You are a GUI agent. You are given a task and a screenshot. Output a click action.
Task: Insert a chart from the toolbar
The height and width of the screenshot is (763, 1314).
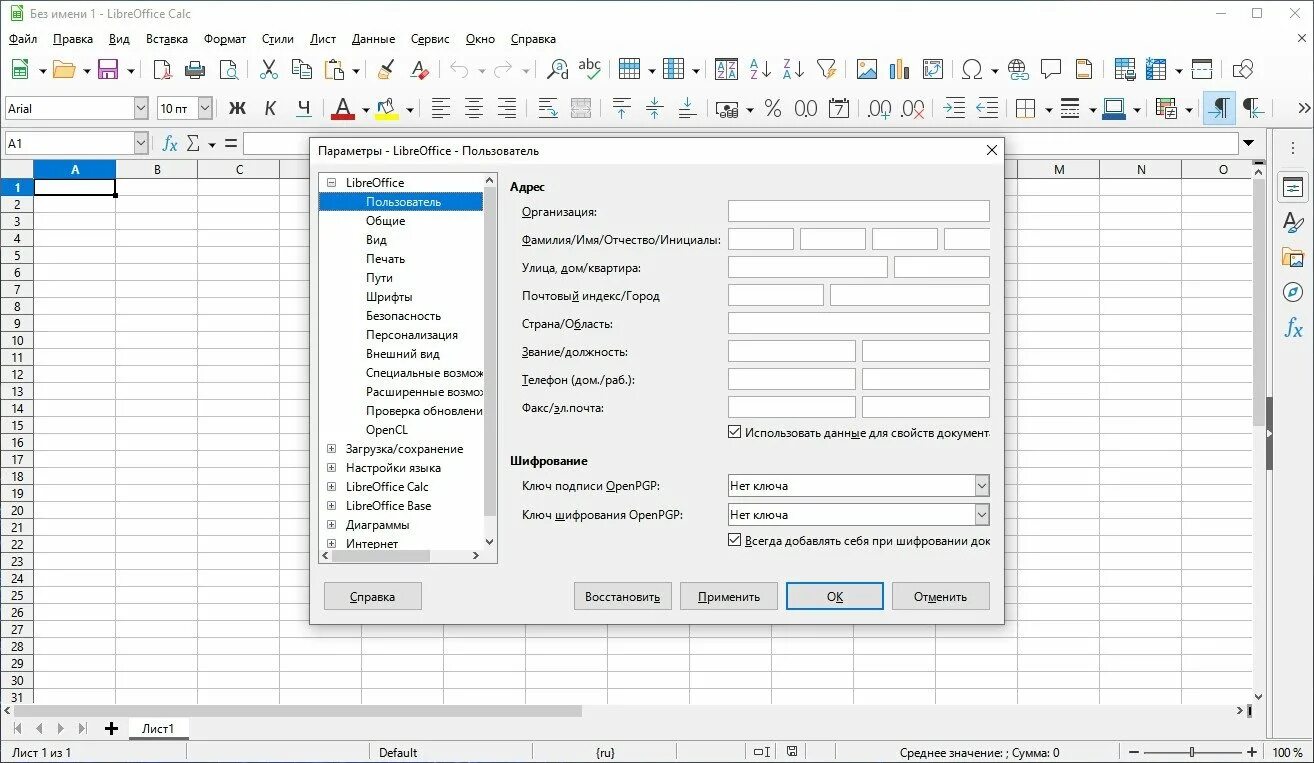coord(898,69)
